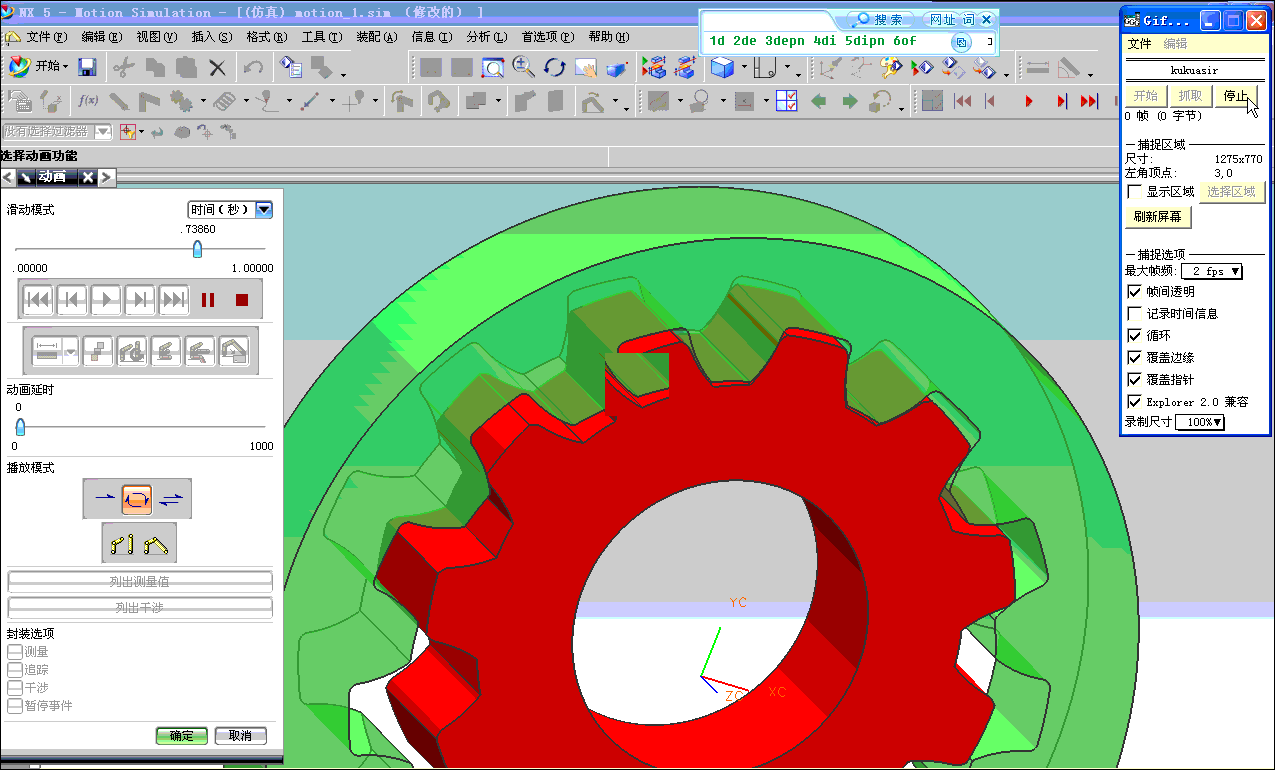Click Play forward in animation panel
This screenshot has width=1275, height=770.
pos(106,299)
